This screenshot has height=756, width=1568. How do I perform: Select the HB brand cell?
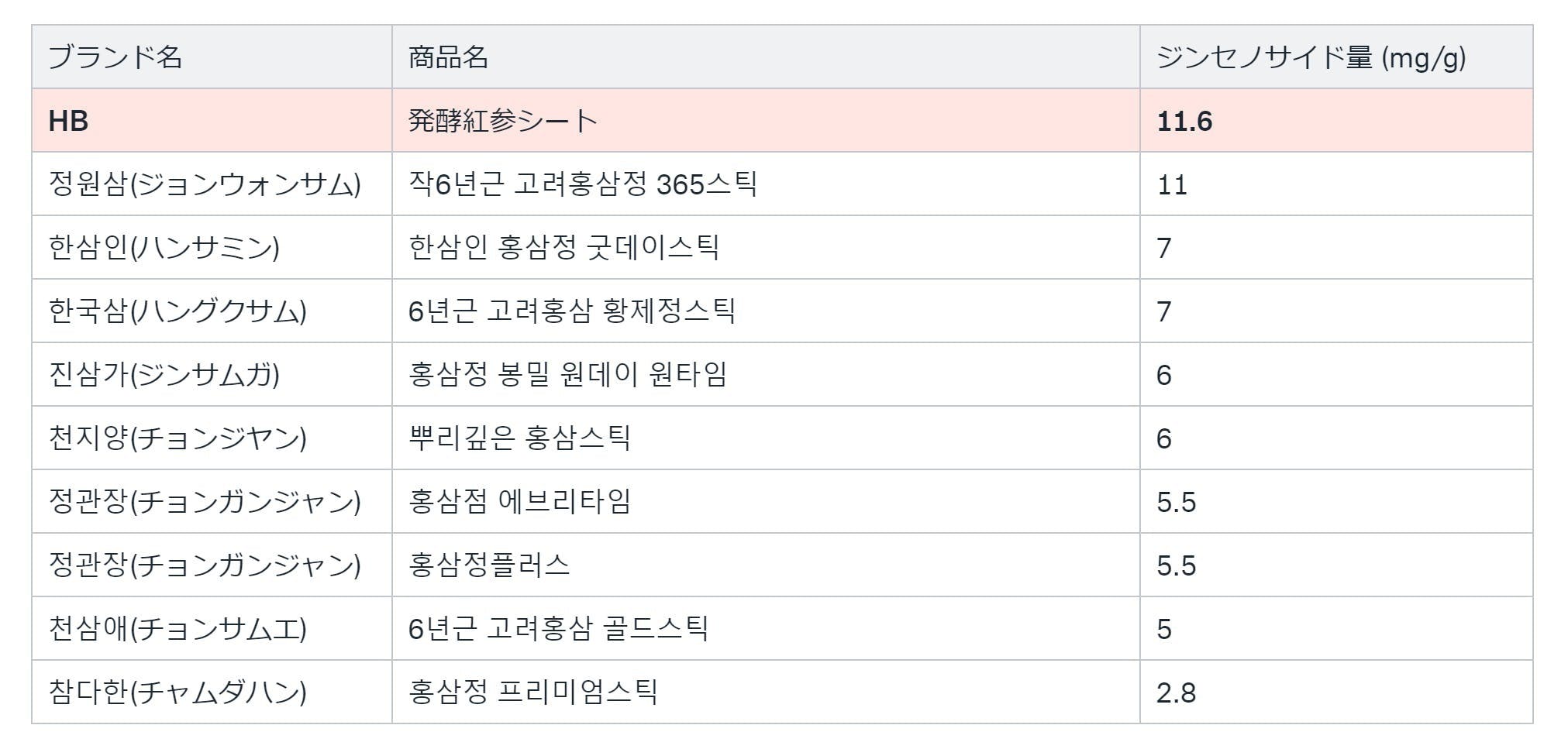[x=69, y=121]
